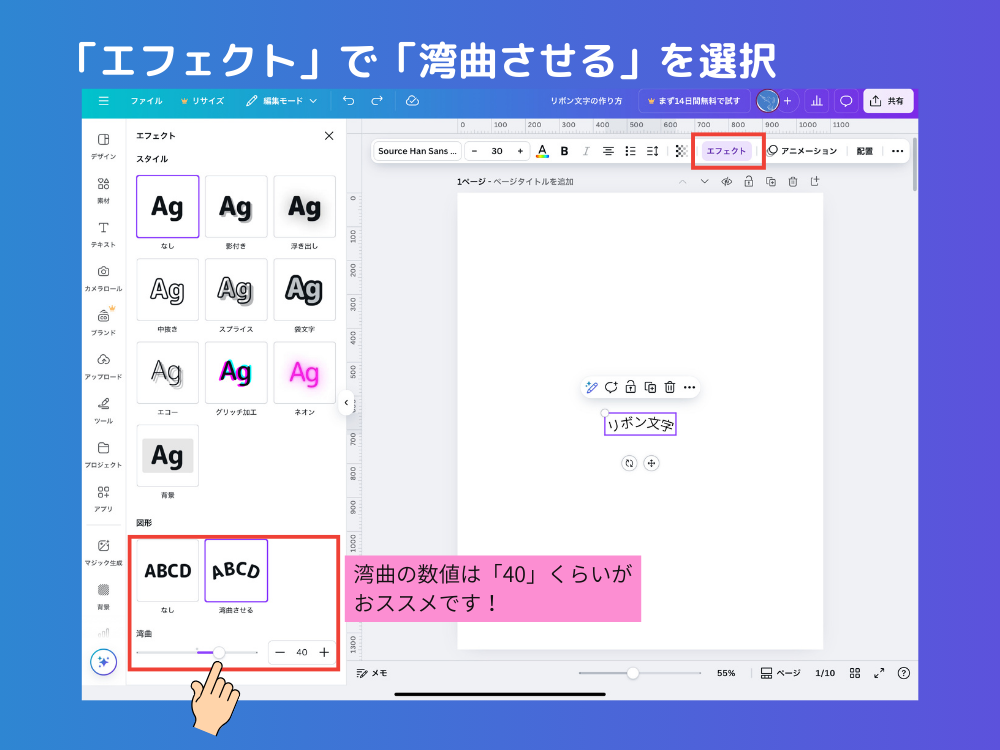The height and width of the screenshot is (750, 1000).
Task: Open the 素材 (Elements) sidebar panel
Action: pyautogui.click(x=103, y=189)
